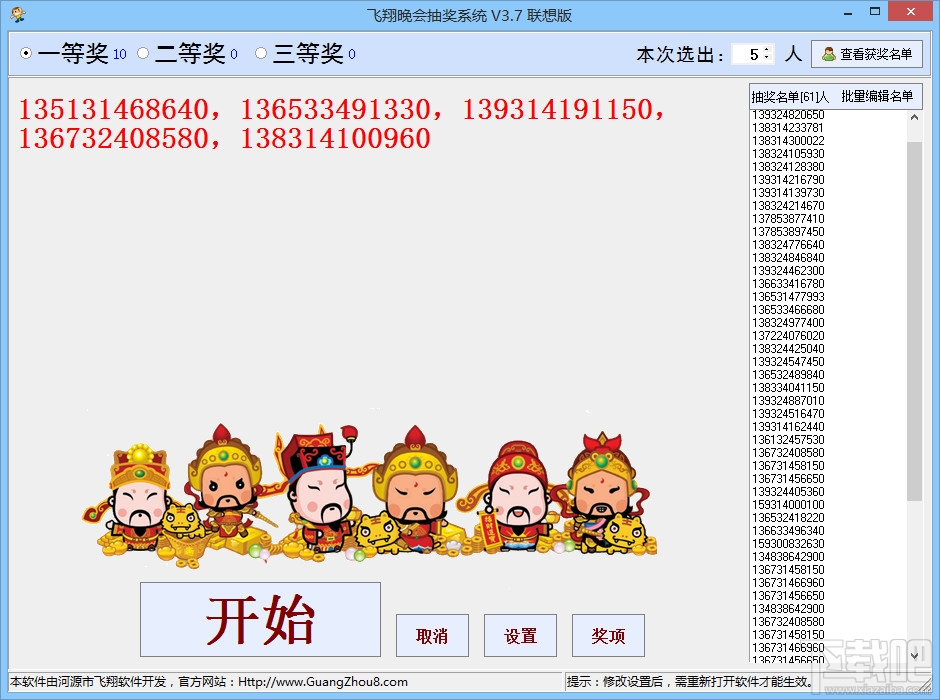940x700 pixels.
Task: Select the 三等奖 radio button
Action: tap(261, 53)
